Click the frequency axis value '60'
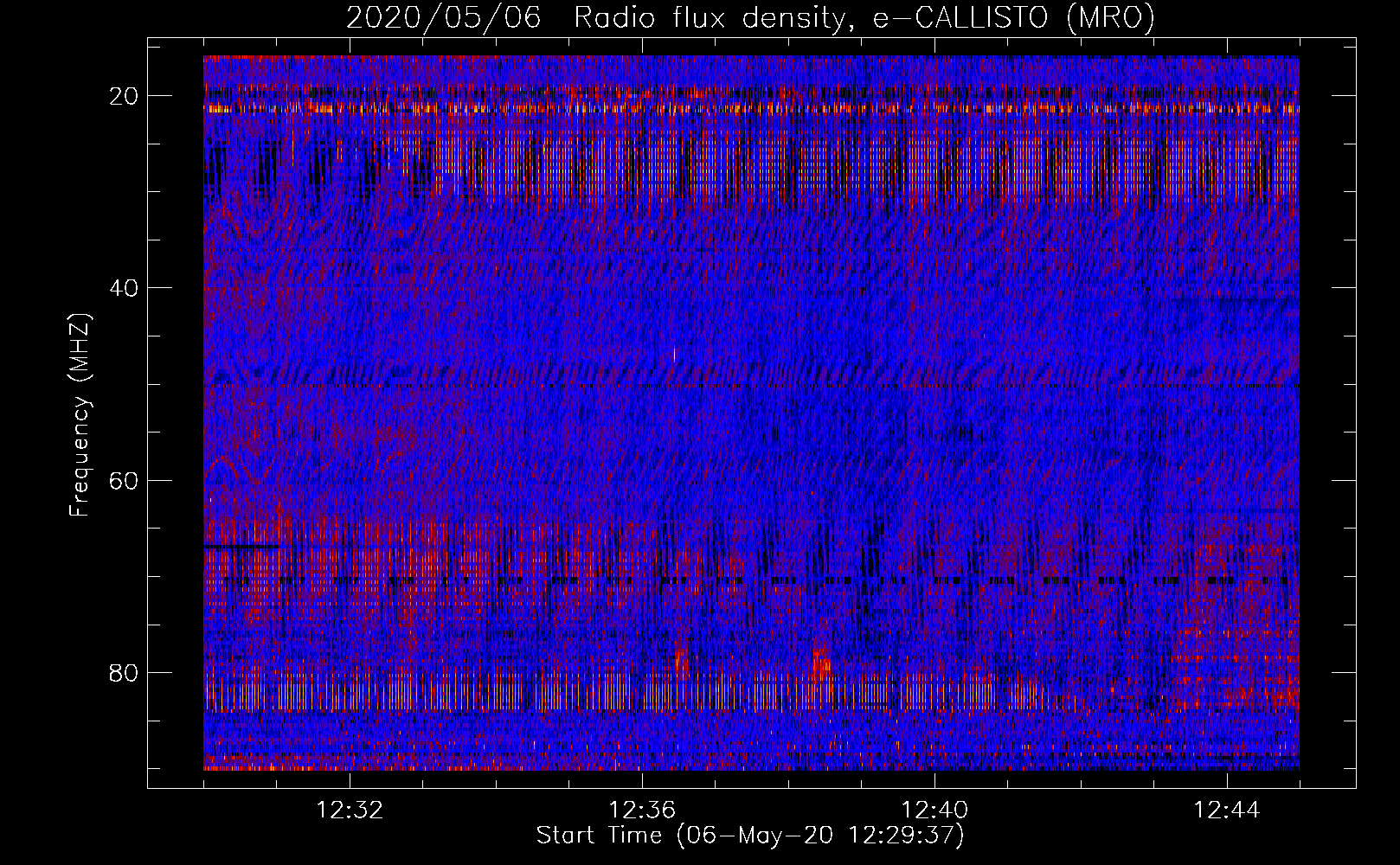1400x865 pixels. coord(125,480)
